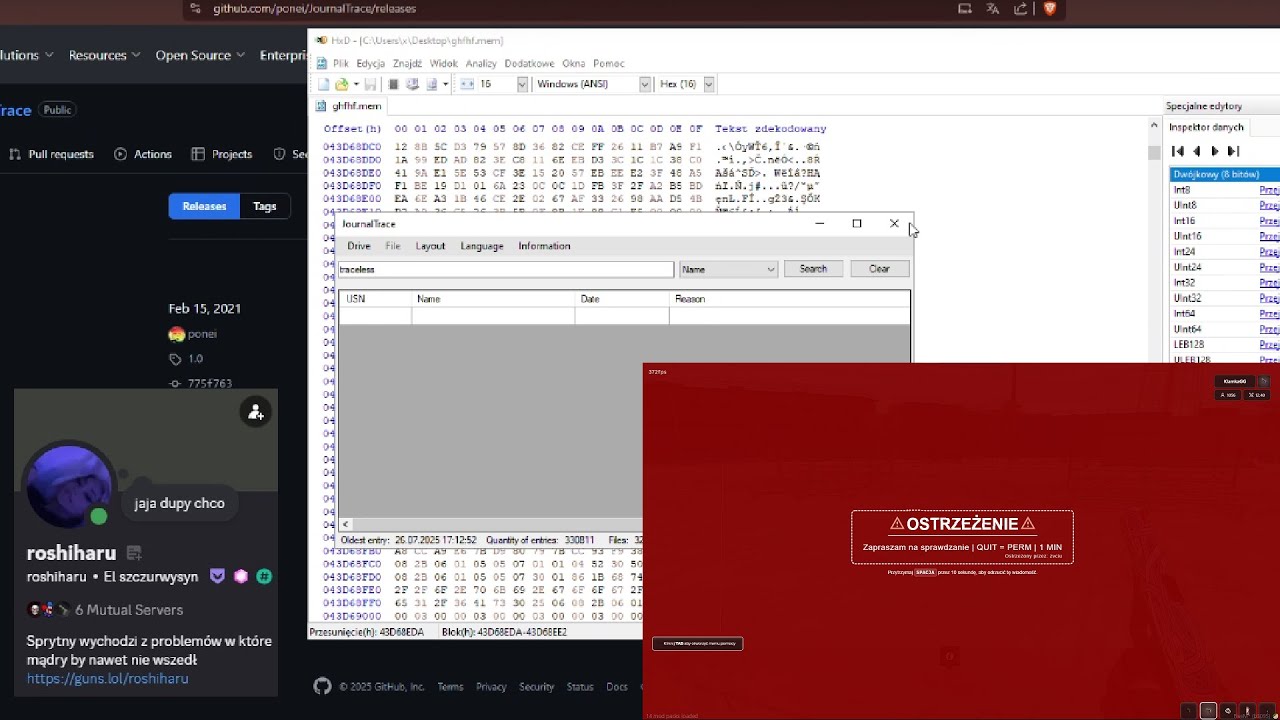Click the Clear button in JournalTrace
This screenshot has height=720, width=1280.
[x=879, y=269]
